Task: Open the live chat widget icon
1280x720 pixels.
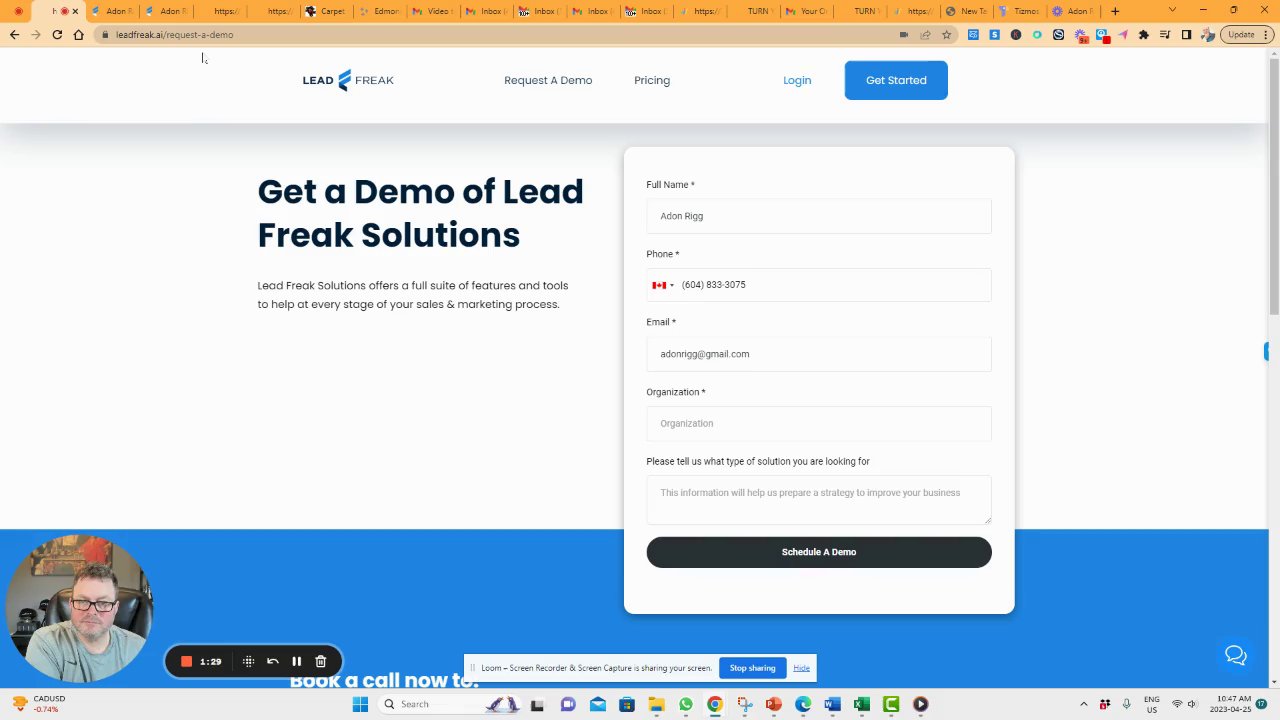Action: click(1236, 655)
